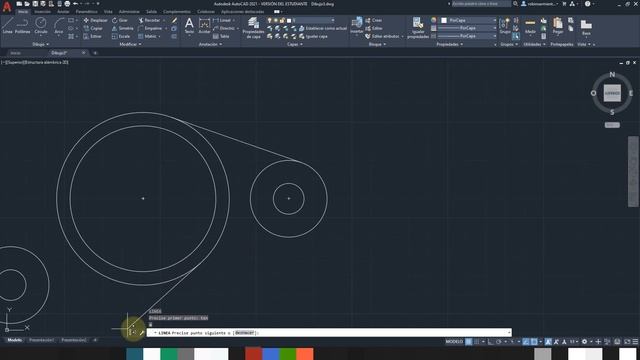This screenshot has width=640, height=360.
Task: Expand the Modificar panel
Action: (130, 44)
